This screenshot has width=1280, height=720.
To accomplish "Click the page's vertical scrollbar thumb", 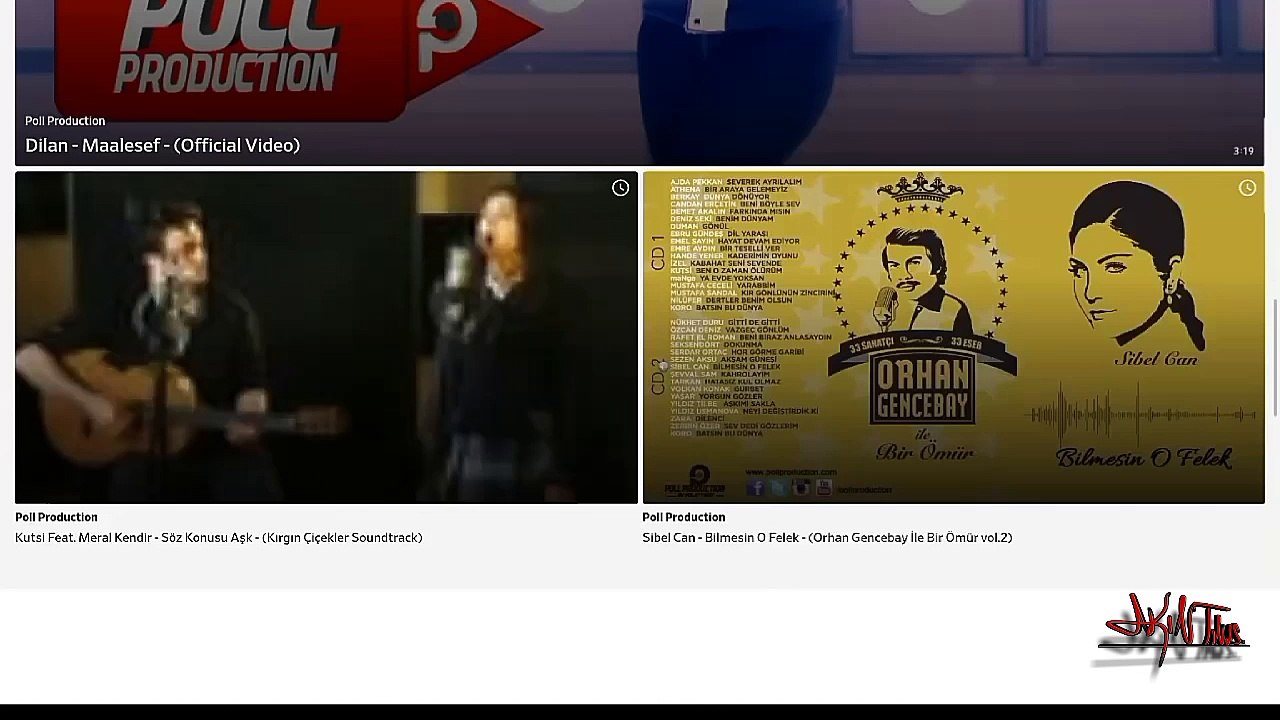I will click(1275, 357).
